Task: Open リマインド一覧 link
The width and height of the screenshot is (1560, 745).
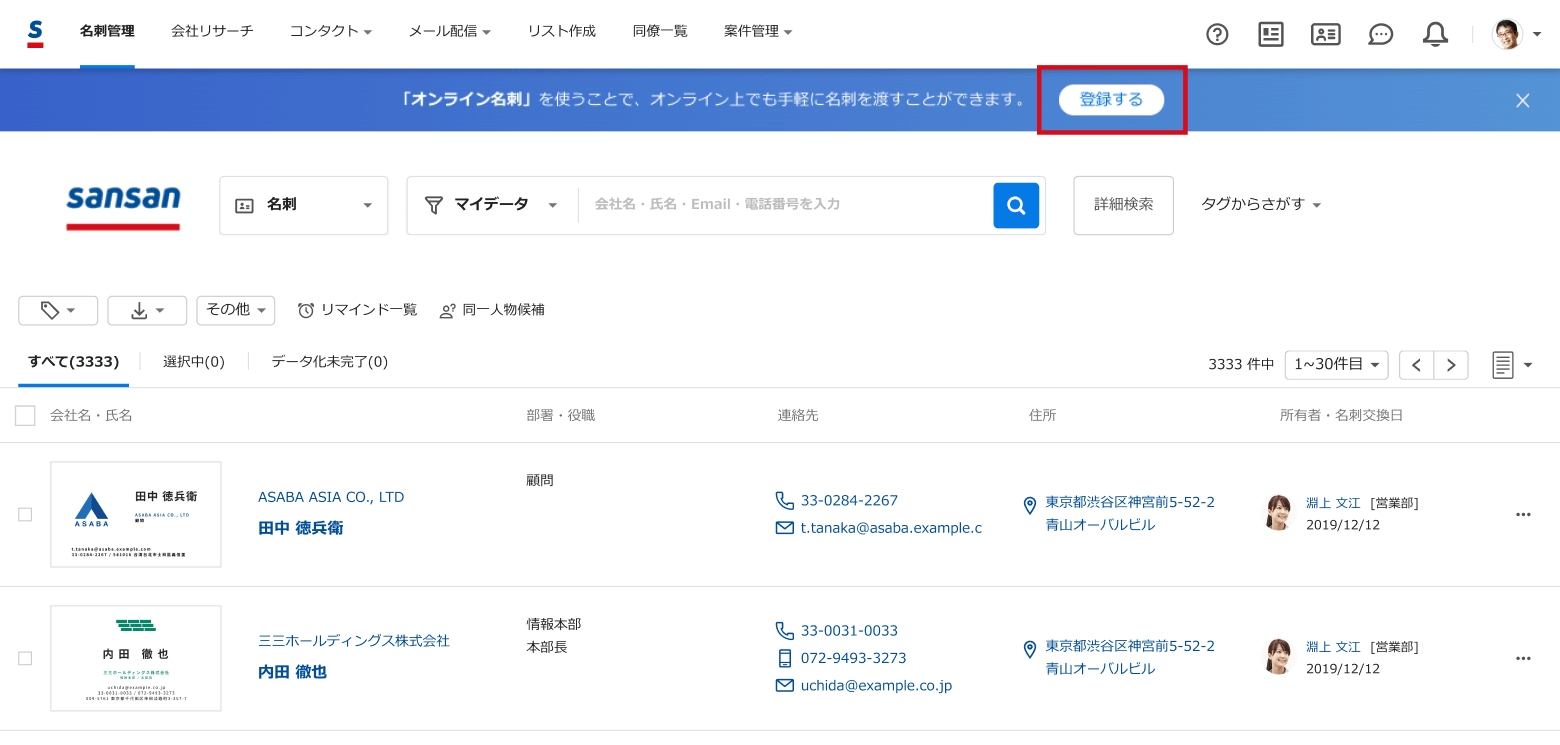Action: (358, 310)
